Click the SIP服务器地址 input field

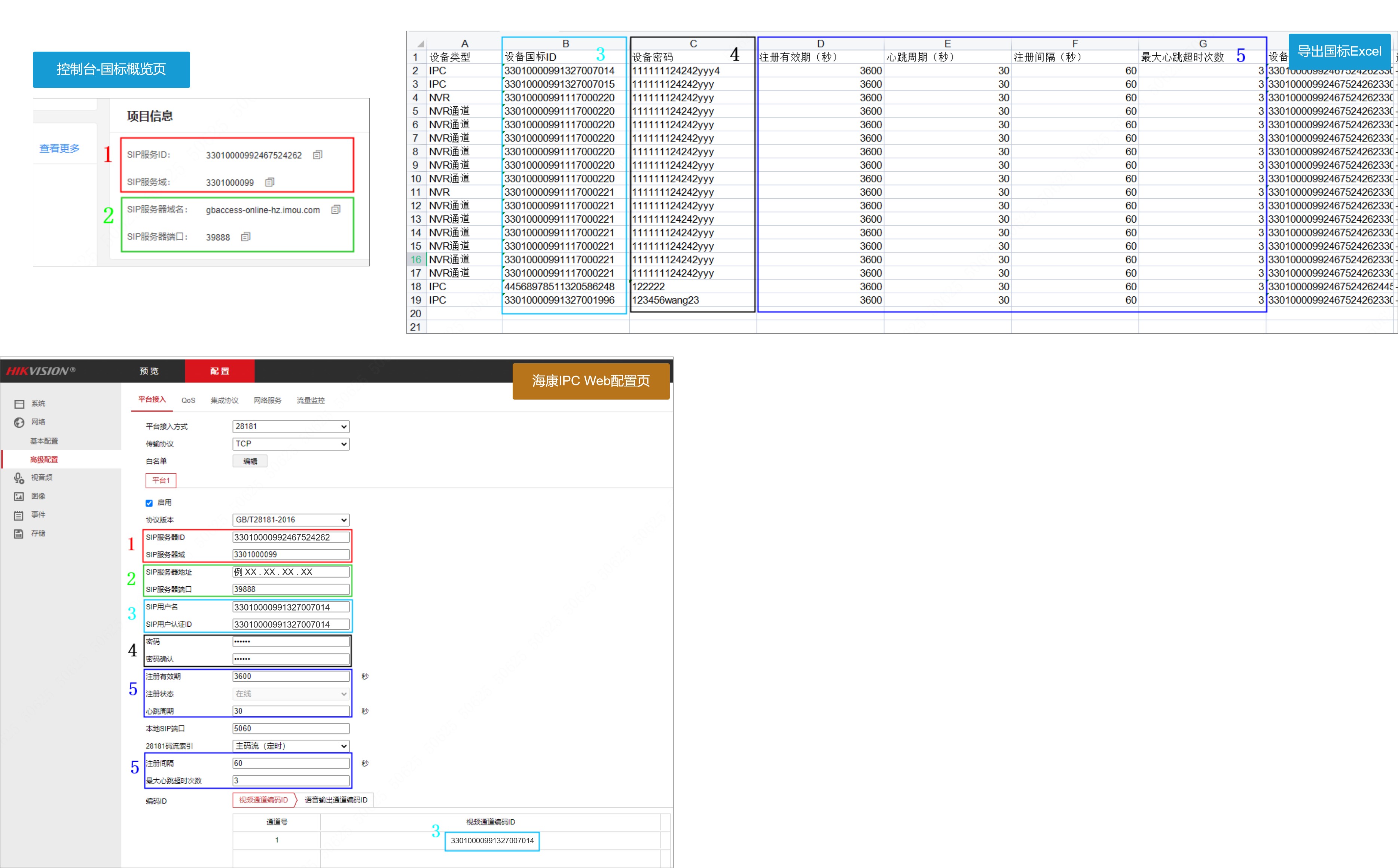[290, 572]
